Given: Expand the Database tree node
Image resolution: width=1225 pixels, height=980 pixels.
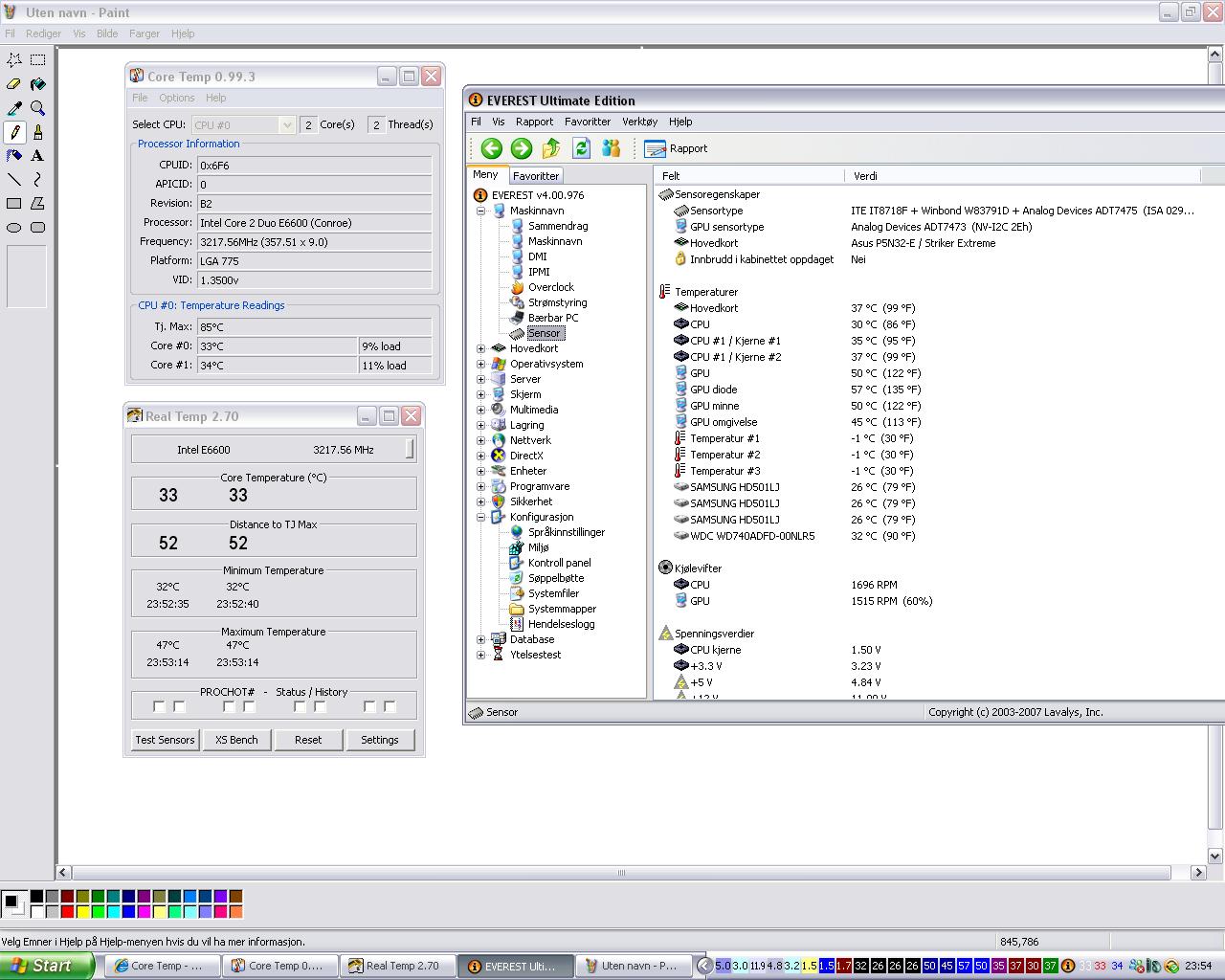Looking at the screenshot, I should [480, 639].
